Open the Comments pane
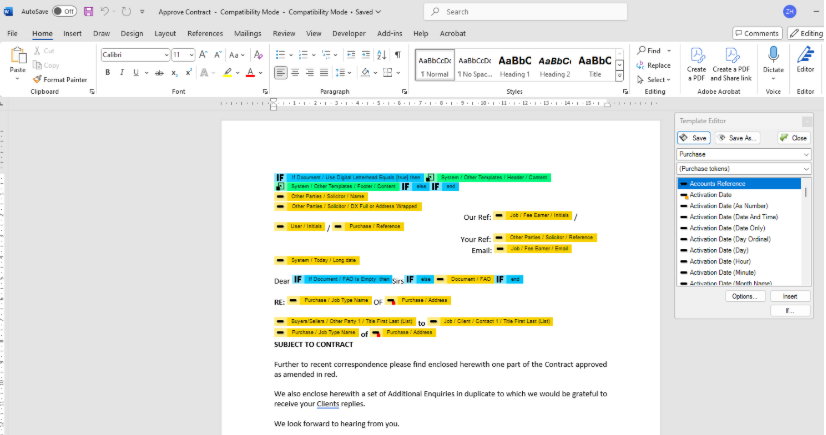Image resolution: width=826 pixels, height=435 pixels. click(757, 33)
